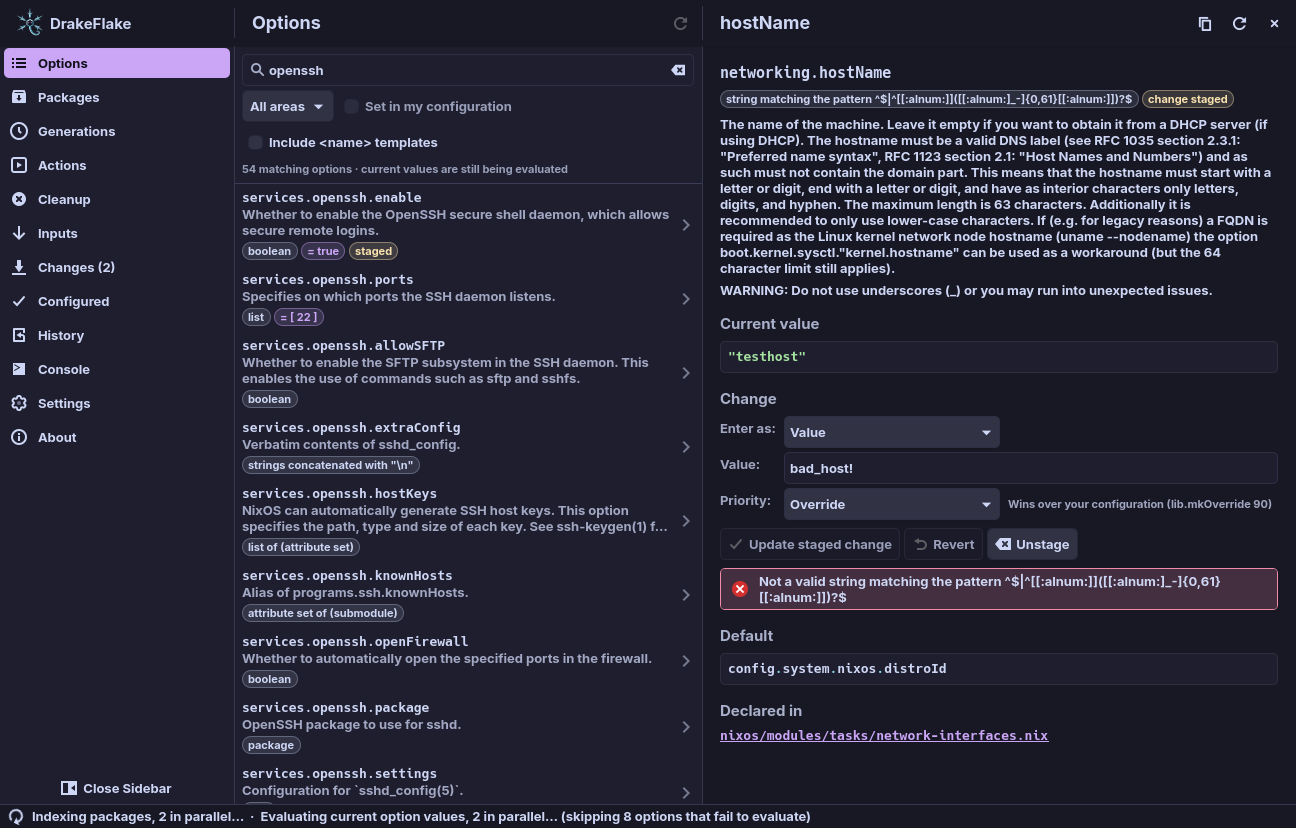Click Close Sidebar
1296x828 pixels.
(x=116, y=788)
